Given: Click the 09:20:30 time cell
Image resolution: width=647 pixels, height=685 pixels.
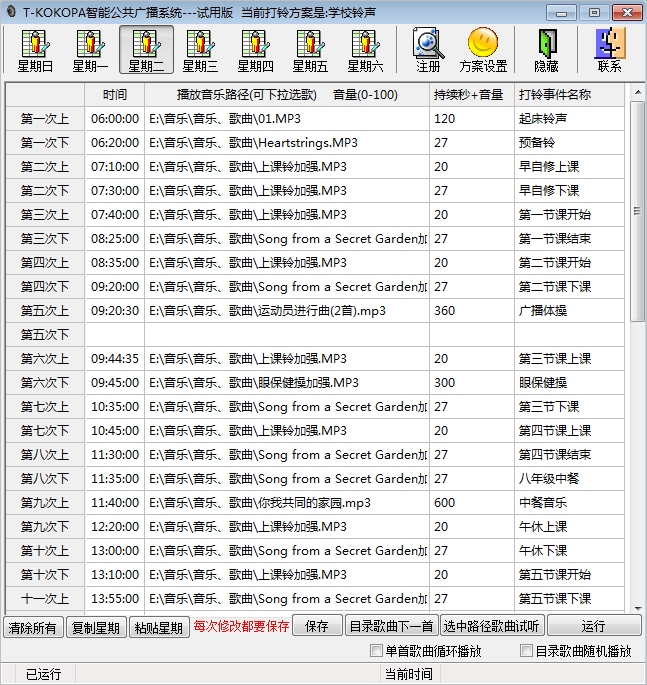Looking at the screenshot, I should (x=114, y=311).
